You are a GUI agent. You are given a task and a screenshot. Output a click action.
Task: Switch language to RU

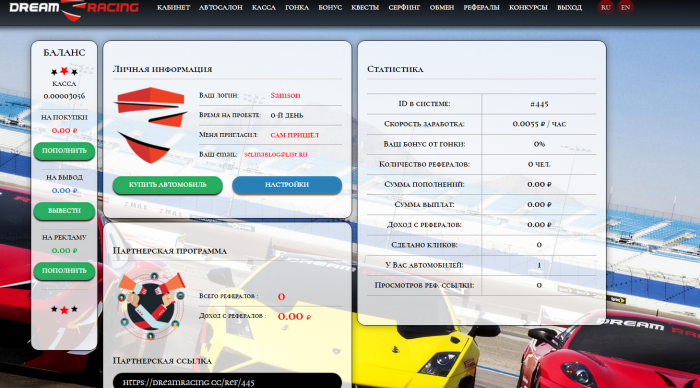click(605, 7)
